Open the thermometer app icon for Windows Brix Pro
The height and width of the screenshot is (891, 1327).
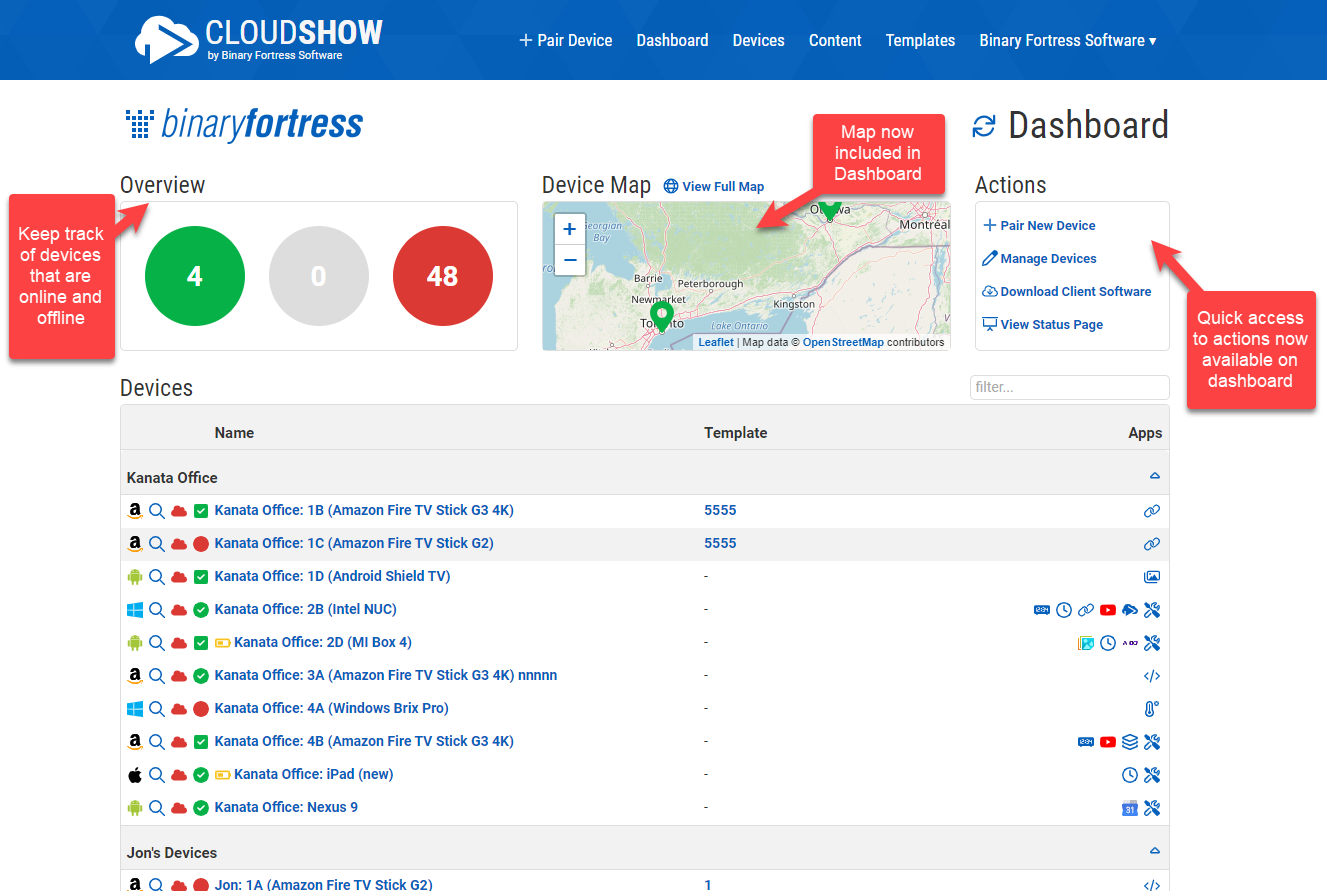tap(1151, 709)
